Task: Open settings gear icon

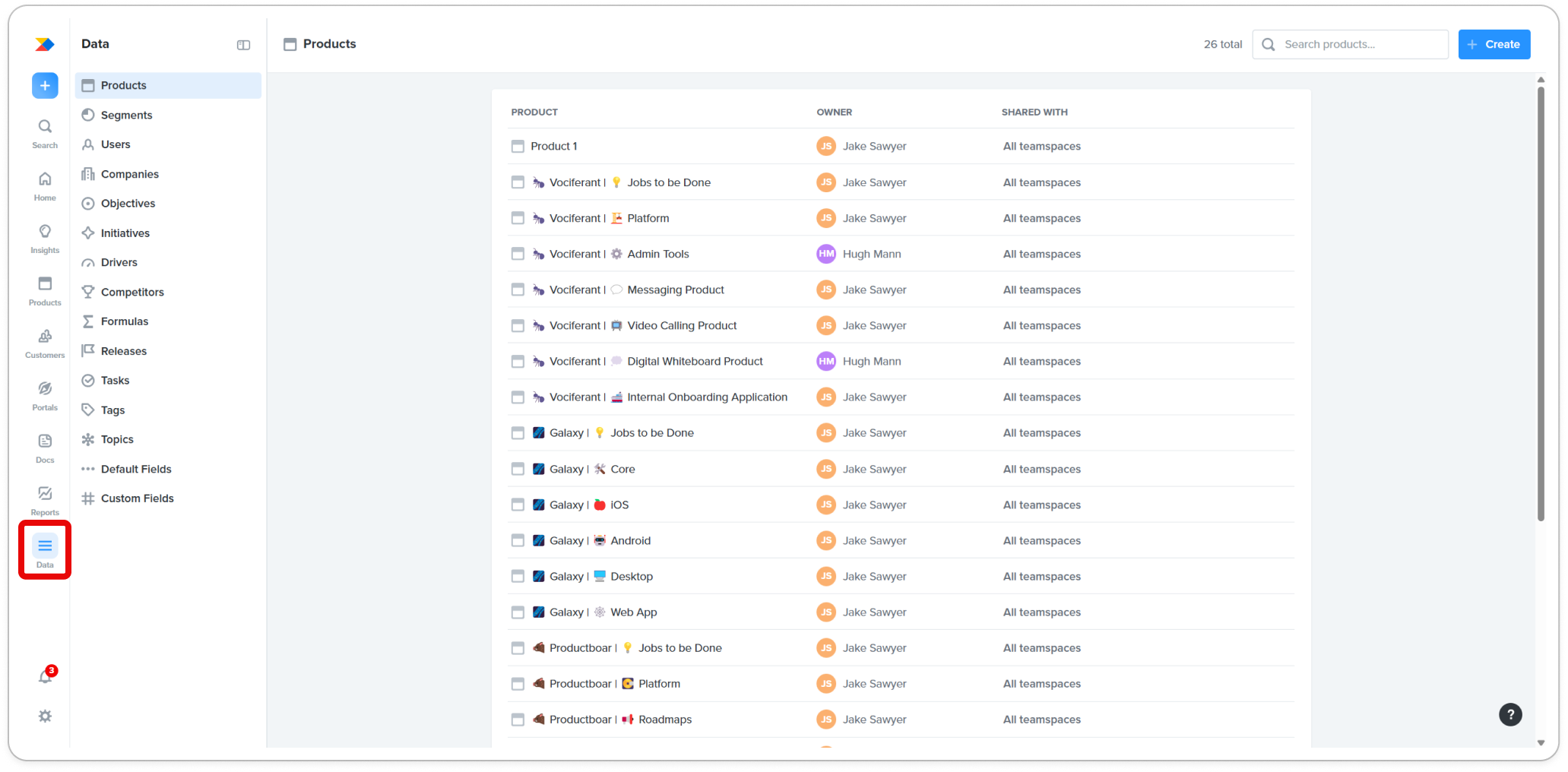Action: (45, 716)
